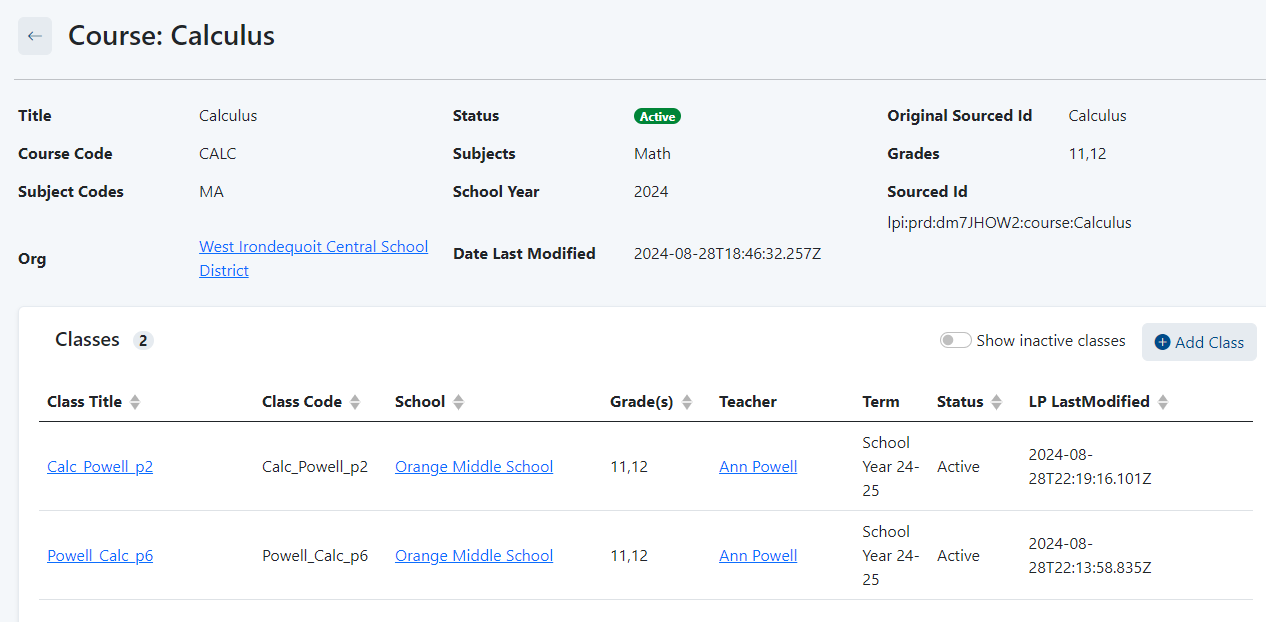Sort by LP LastModified column icon
This screenshot has height=622, width=1266.
pyautogui.click(x=1163, y=402)
